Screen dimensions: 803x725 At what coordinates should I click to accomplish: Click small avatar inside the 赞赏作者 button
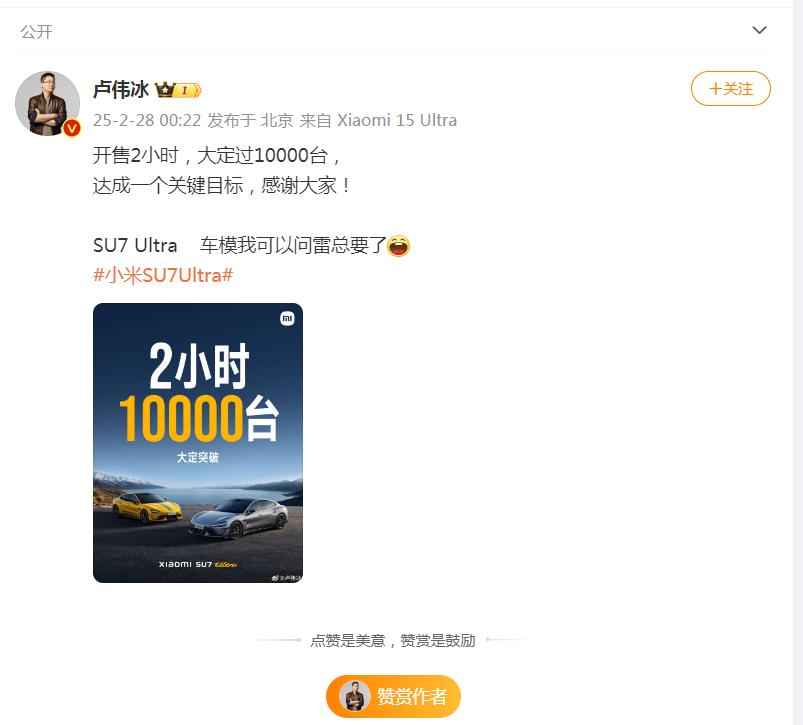(x=354, y=696)
